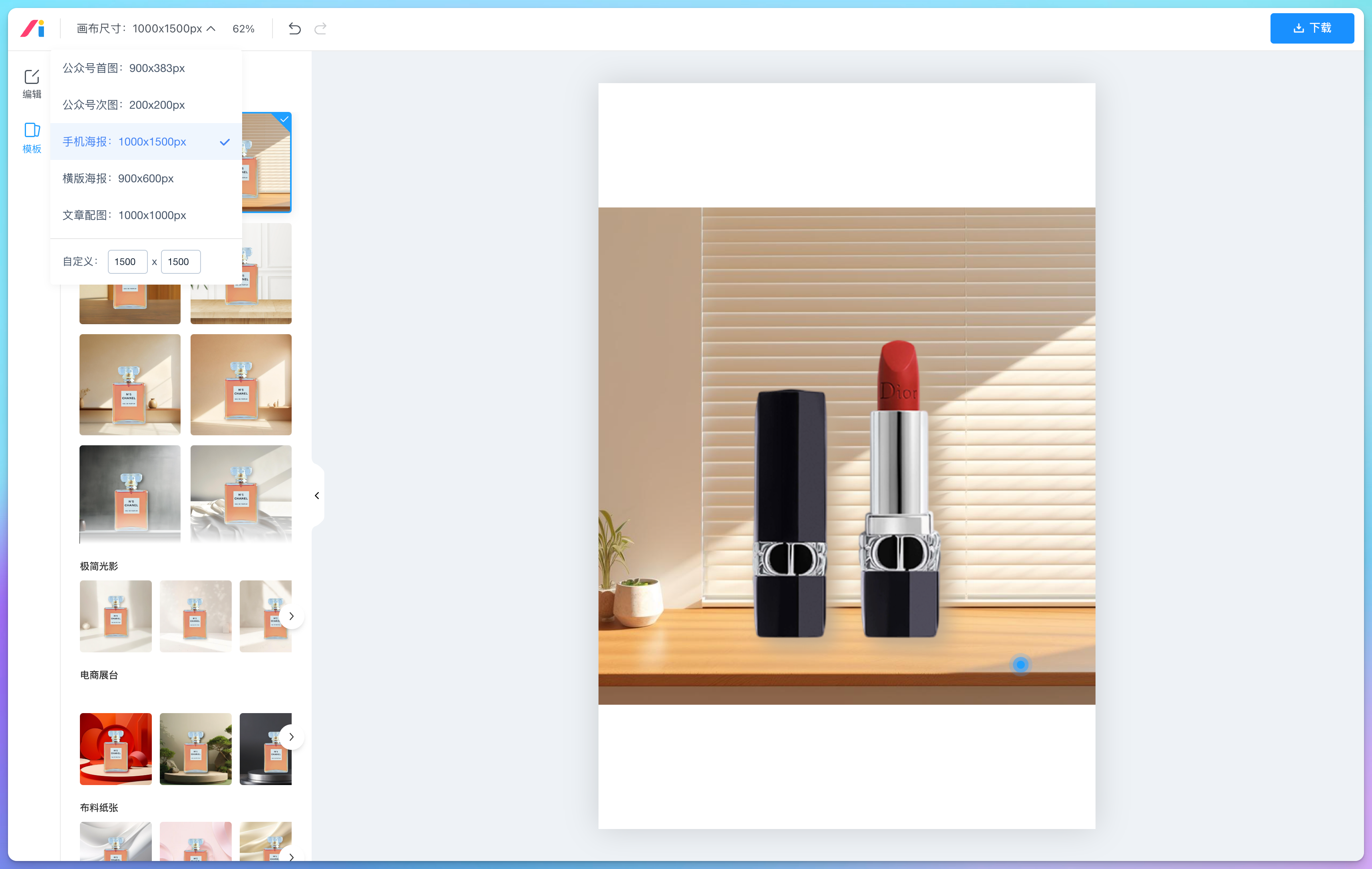Choose the grey concrete wall template
The image size is (1372, 869).
tap(130, 494)
